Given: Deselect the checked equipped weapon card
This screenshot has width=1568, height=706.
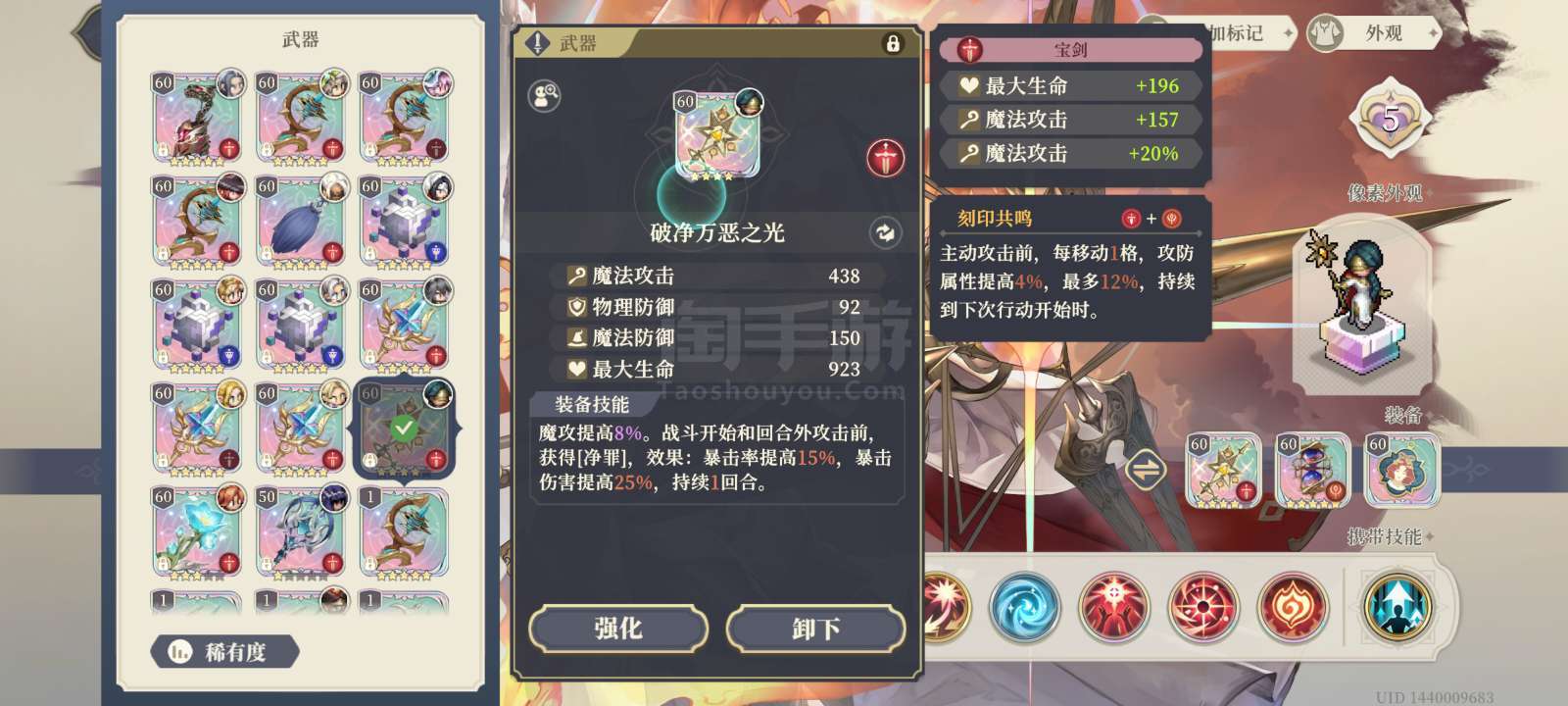Looking at the screenshot, I should [x=404, y=429].
